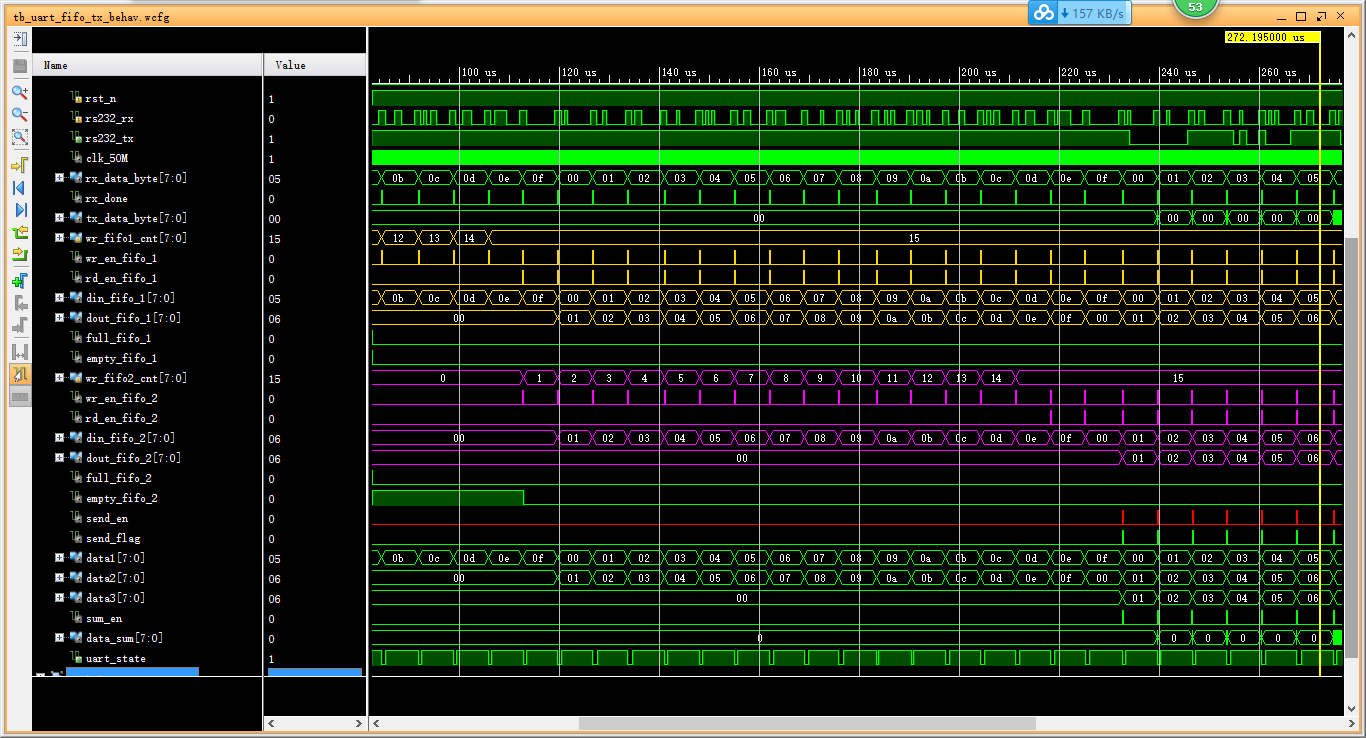Expand the dout_fifo_2[7:0] bus

[59, 458]
